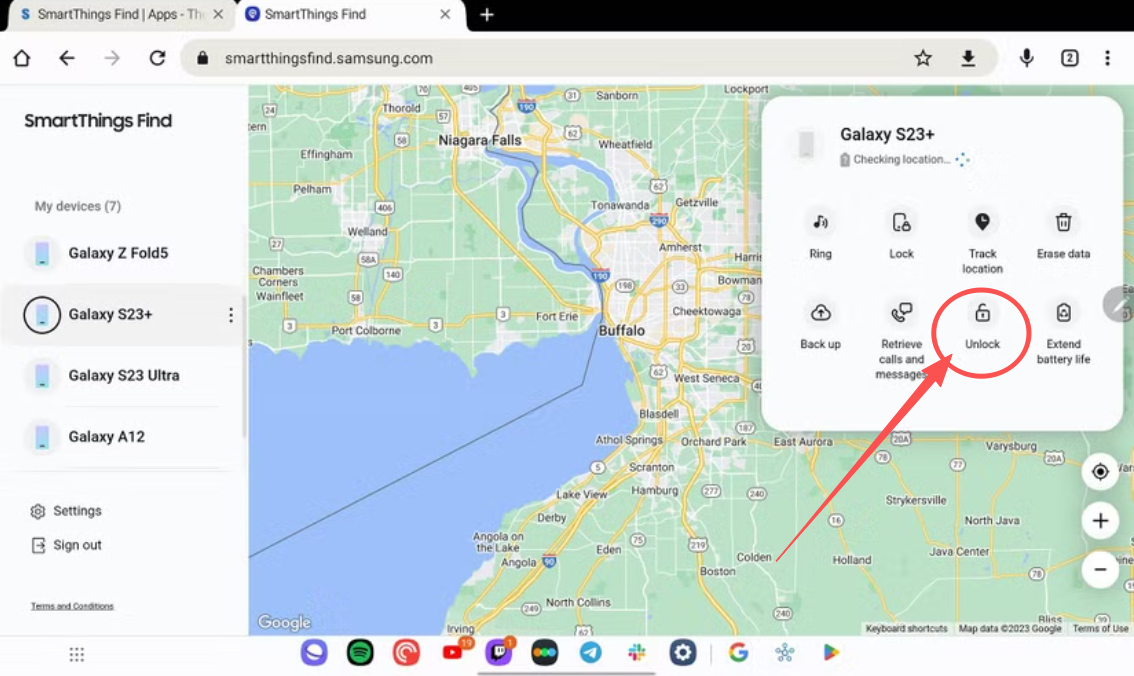The width and height of the screenshot is (1134, 676).
Task: Zoom in on the map
Action: 1100,521
